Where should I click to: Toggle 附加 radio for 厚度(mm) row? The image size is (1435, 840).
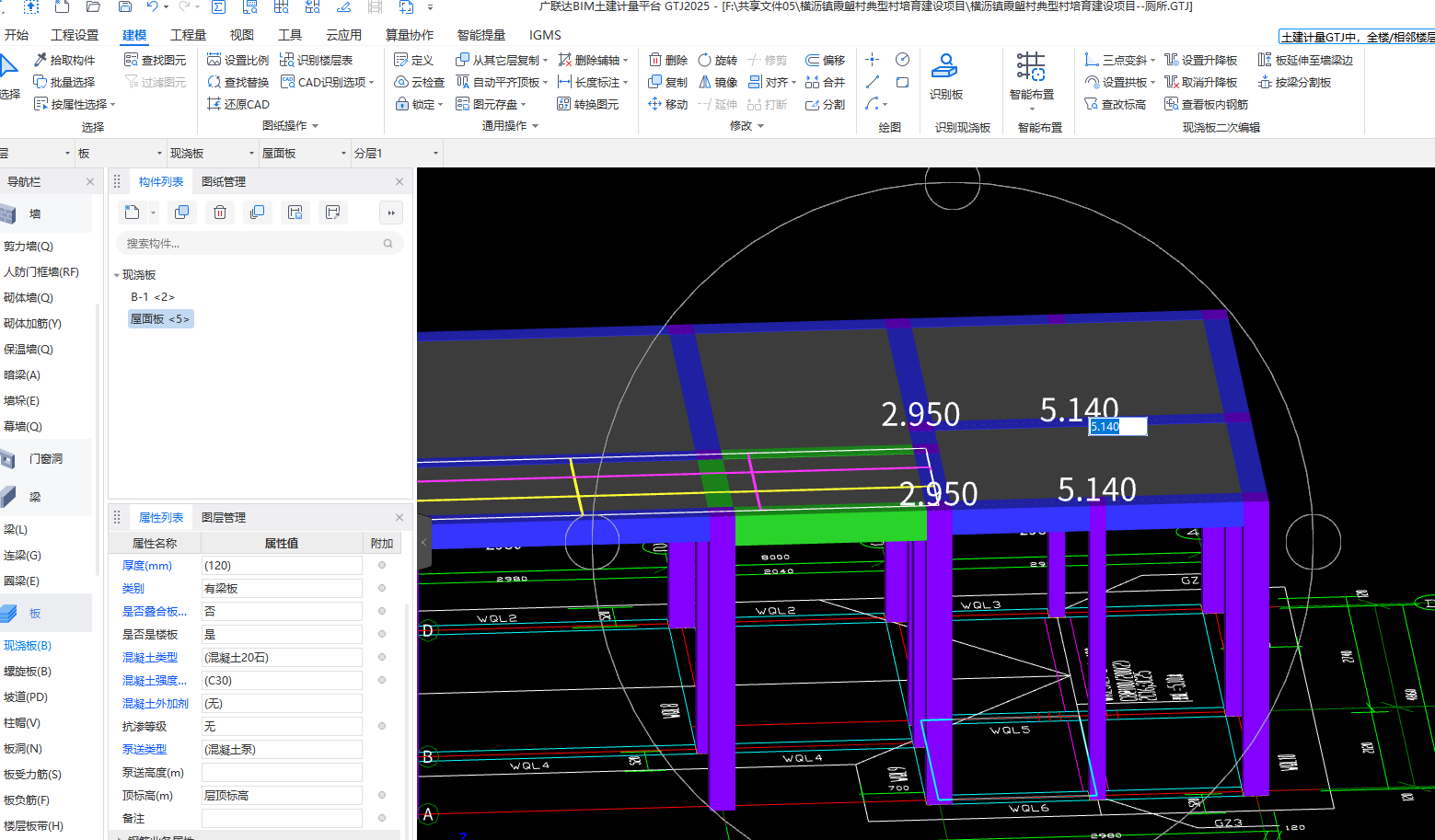tap(382, 565)
